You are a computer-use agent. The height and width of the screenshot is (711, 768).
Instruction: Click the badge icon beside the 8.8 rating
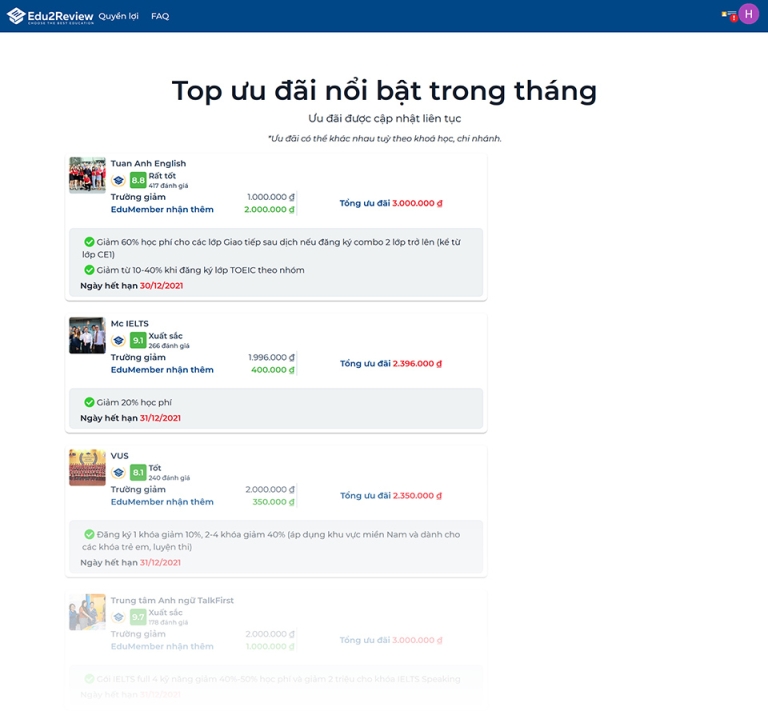pos(119,181)
